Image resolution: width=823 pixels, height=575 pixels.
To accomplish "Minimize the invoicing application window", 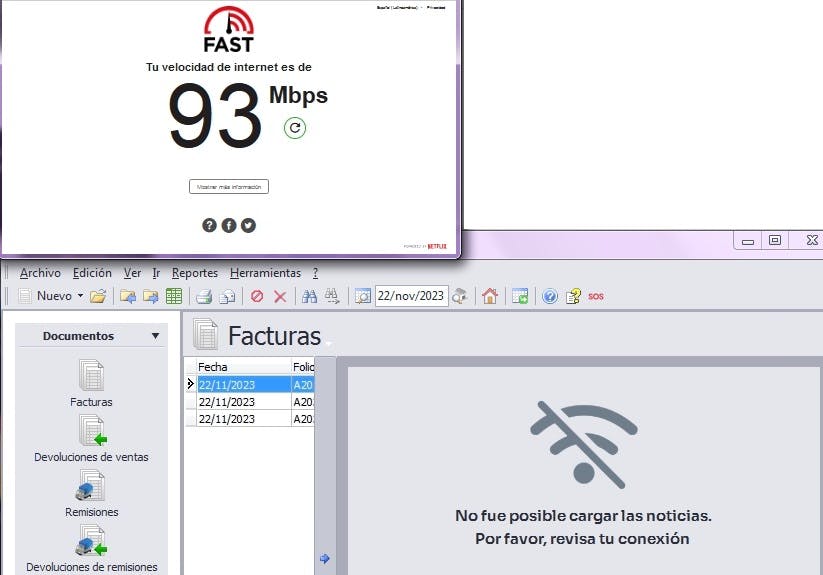I will coord(748,241).
